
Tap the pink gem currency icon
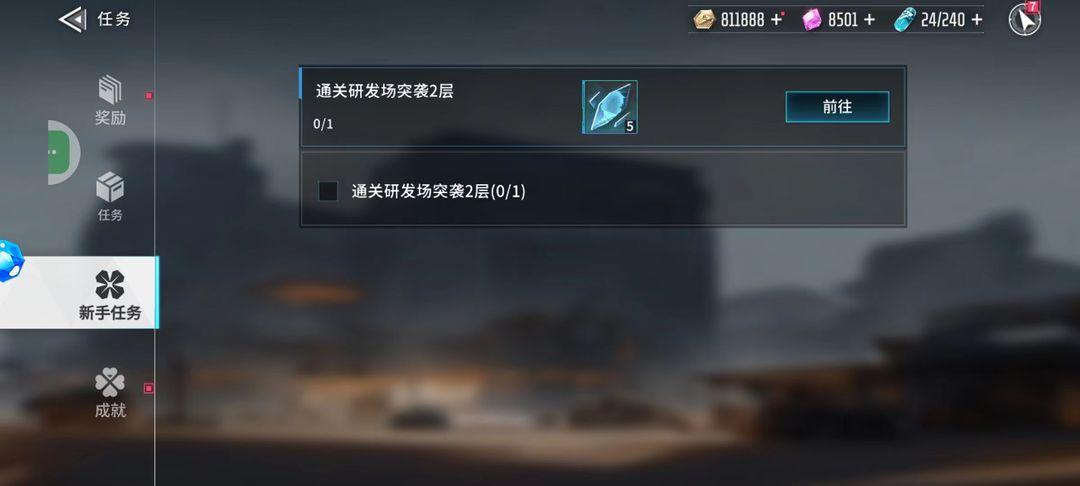(x=812, y=19)
